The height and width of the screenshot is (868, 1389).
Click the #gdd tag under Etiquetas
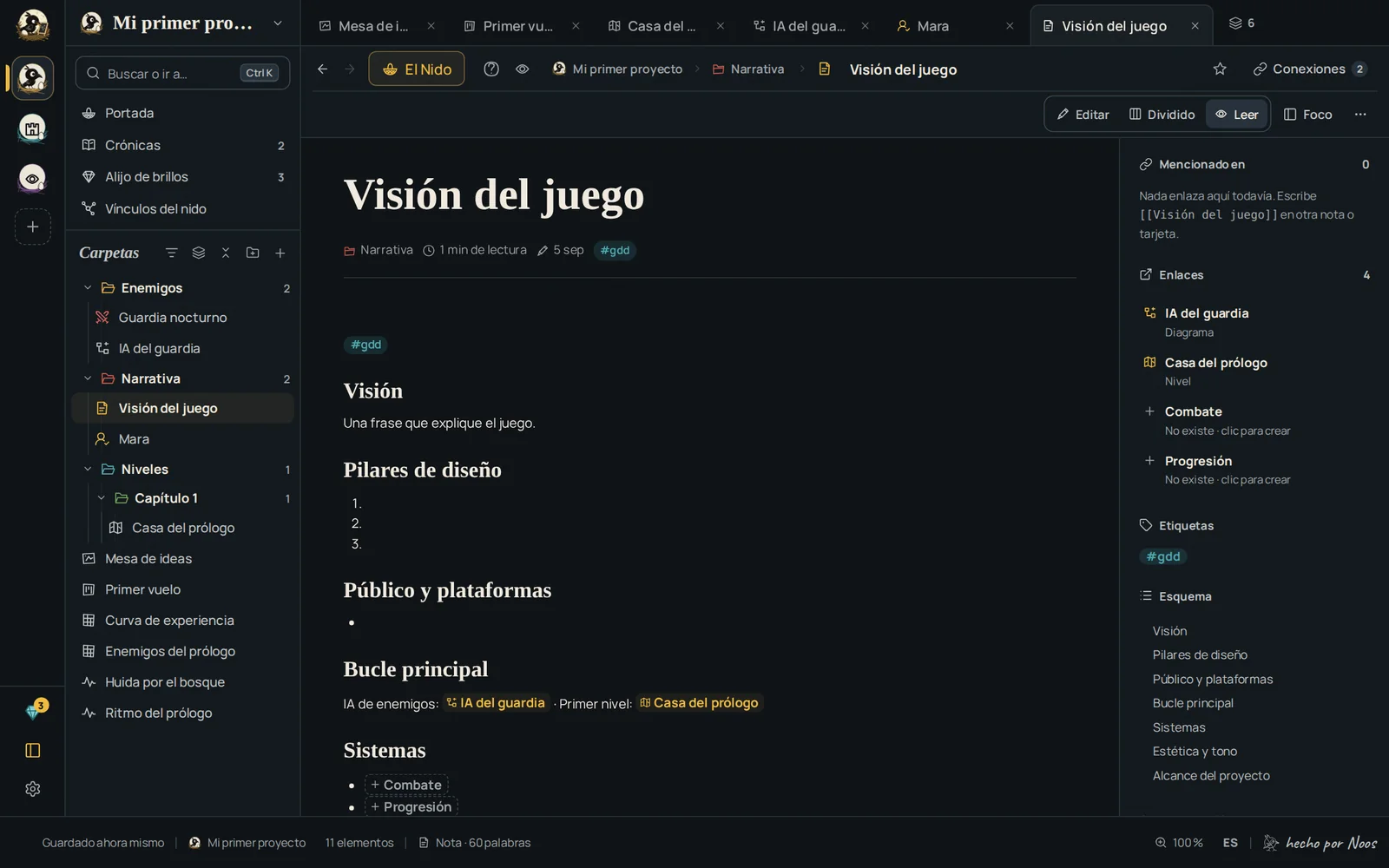click(1163, 556)
